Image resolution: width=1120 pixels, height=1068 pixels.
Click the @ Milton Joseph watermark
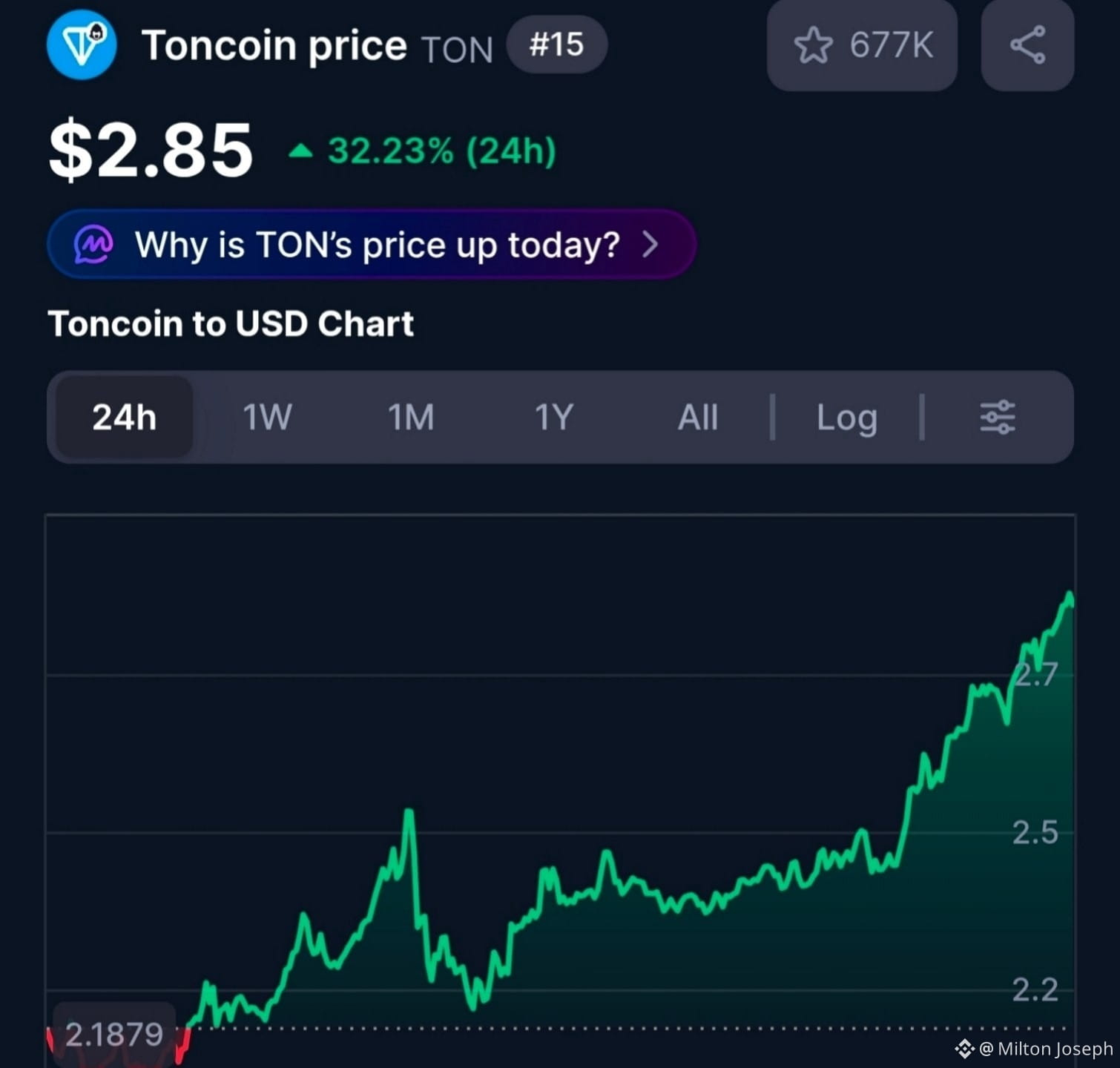click(1047, 1049)
